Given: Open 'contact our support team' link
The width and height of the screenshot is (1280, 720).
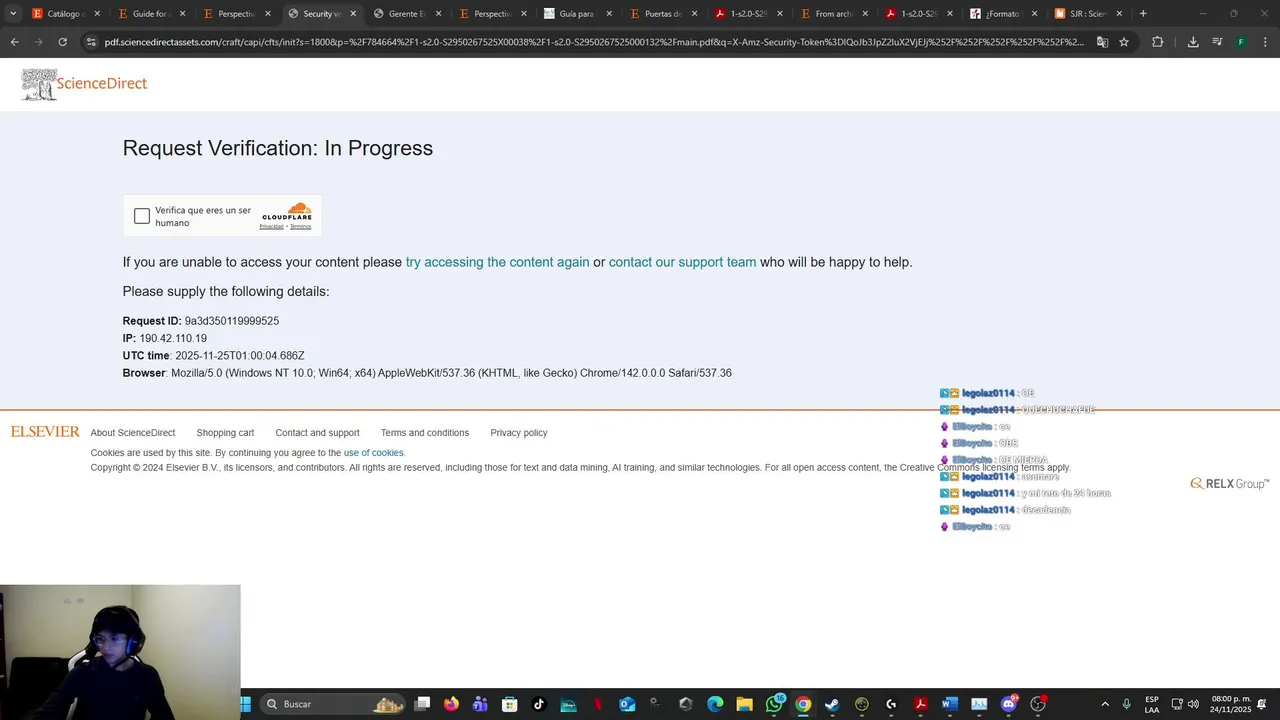Looking at the screenshot, I should [x=682, y=262].
